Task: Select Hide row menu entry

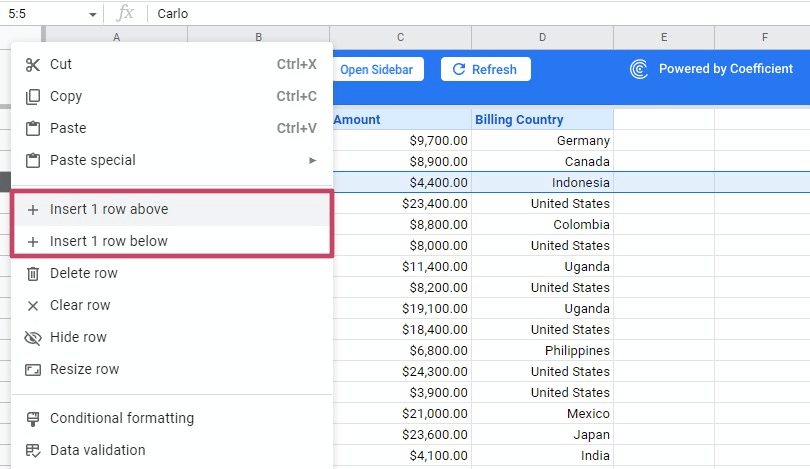Action: click(172, 337)
